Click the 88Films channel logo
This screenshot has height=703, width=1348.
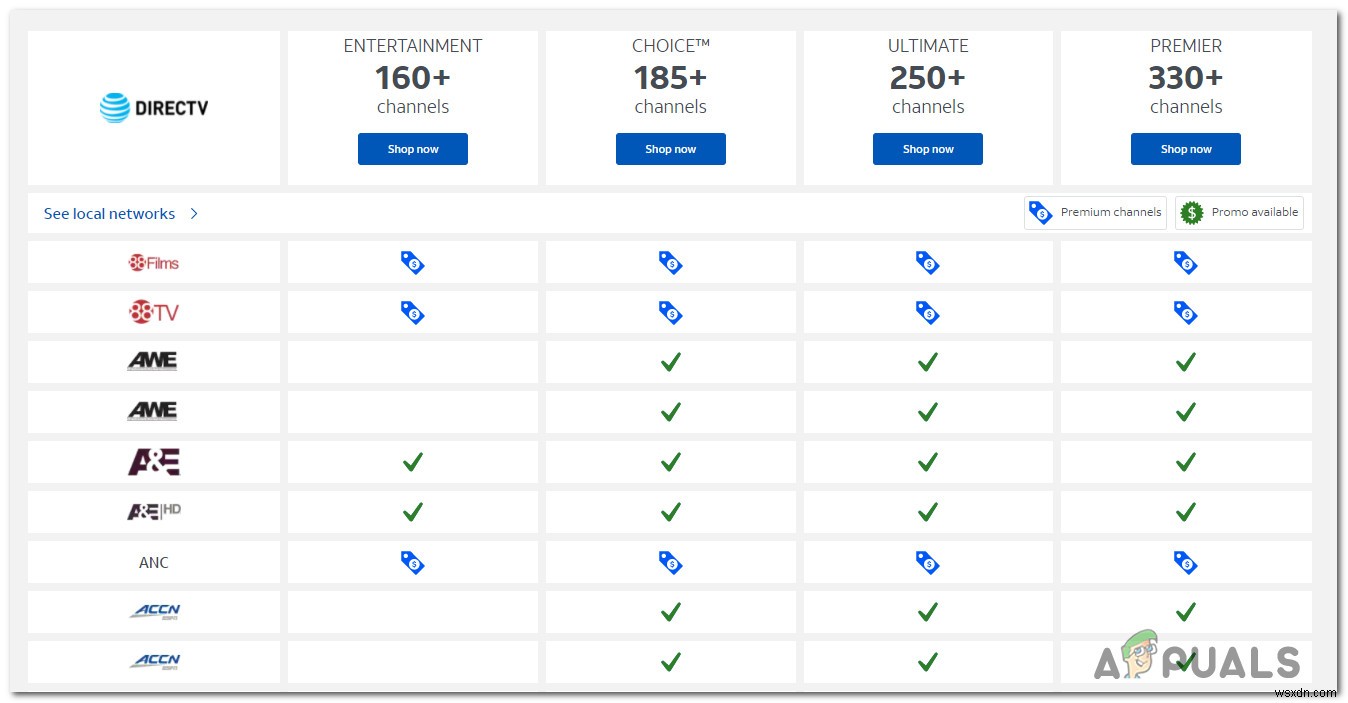pos(153,262)
